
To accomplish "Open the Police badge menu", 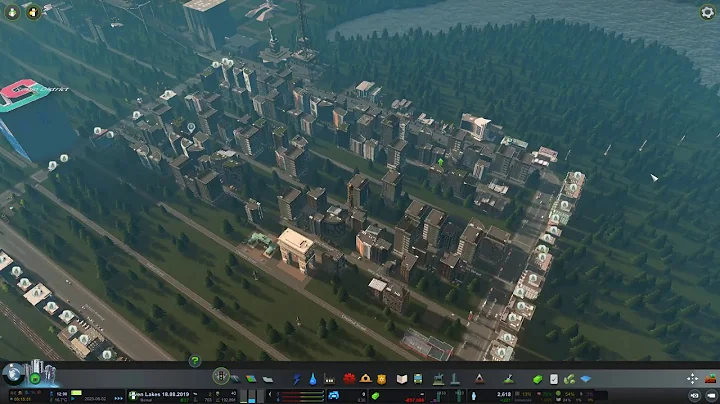I will (382, 379).
